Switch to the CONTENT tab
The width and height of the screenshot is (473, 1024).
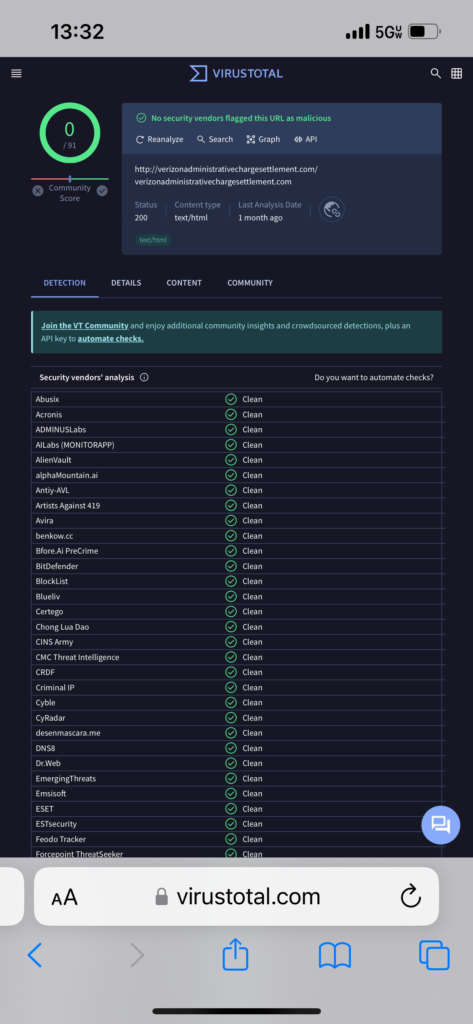click(184, 283)
